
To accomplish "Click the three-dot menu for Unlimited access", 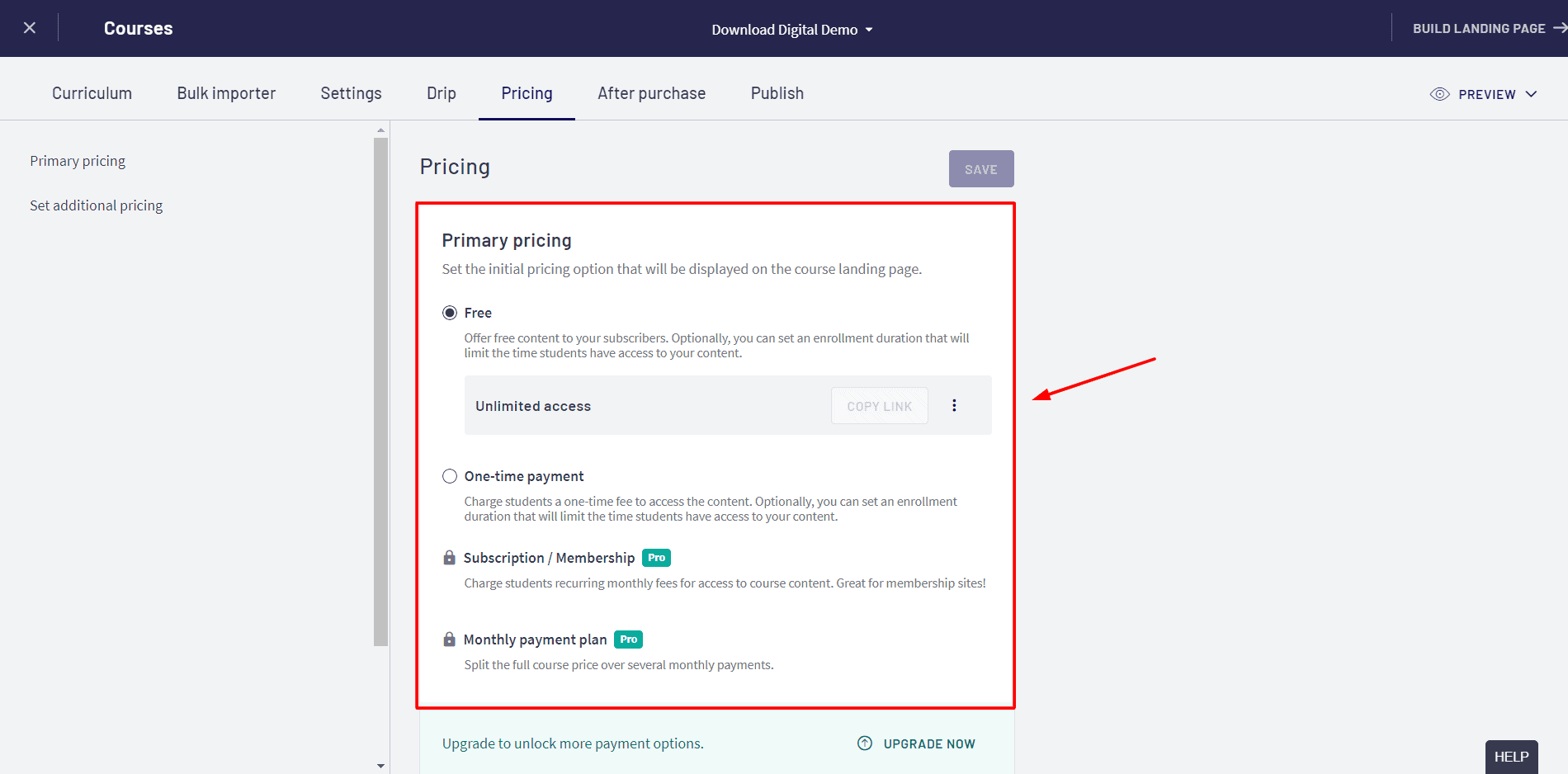I will [954, 405].
